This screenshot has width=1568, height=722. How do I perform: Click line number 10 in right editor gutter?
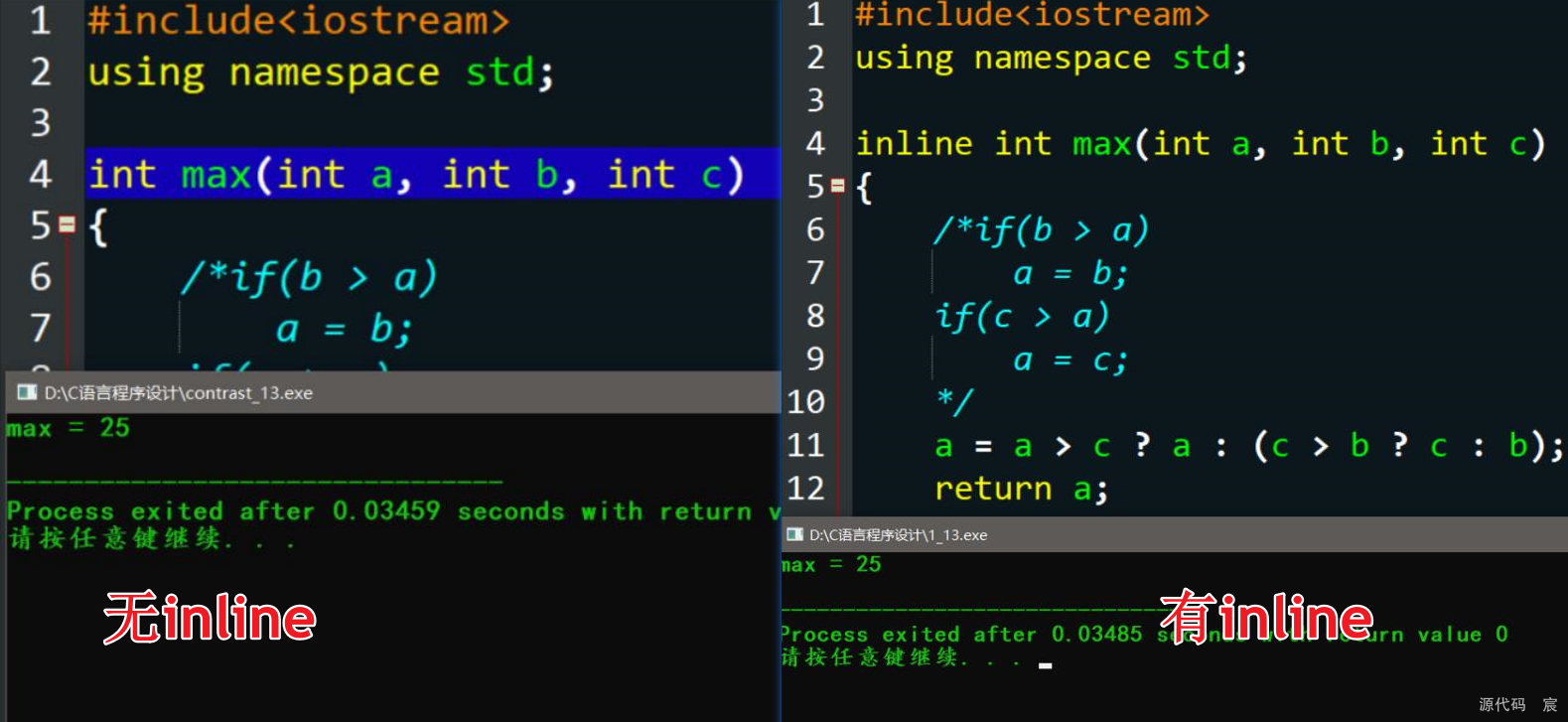805,402
